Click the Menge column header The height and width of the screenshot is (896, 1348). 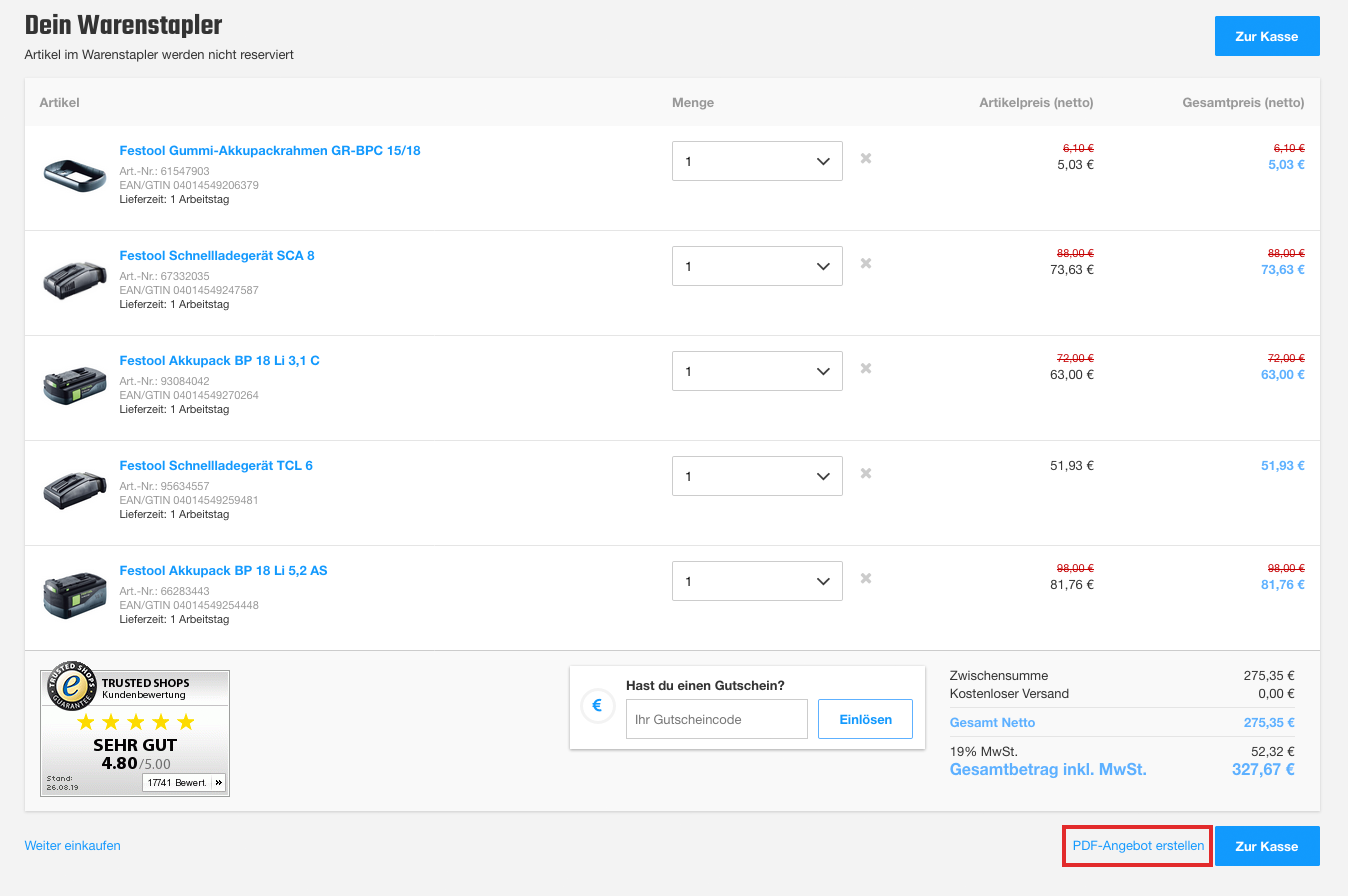693,103
